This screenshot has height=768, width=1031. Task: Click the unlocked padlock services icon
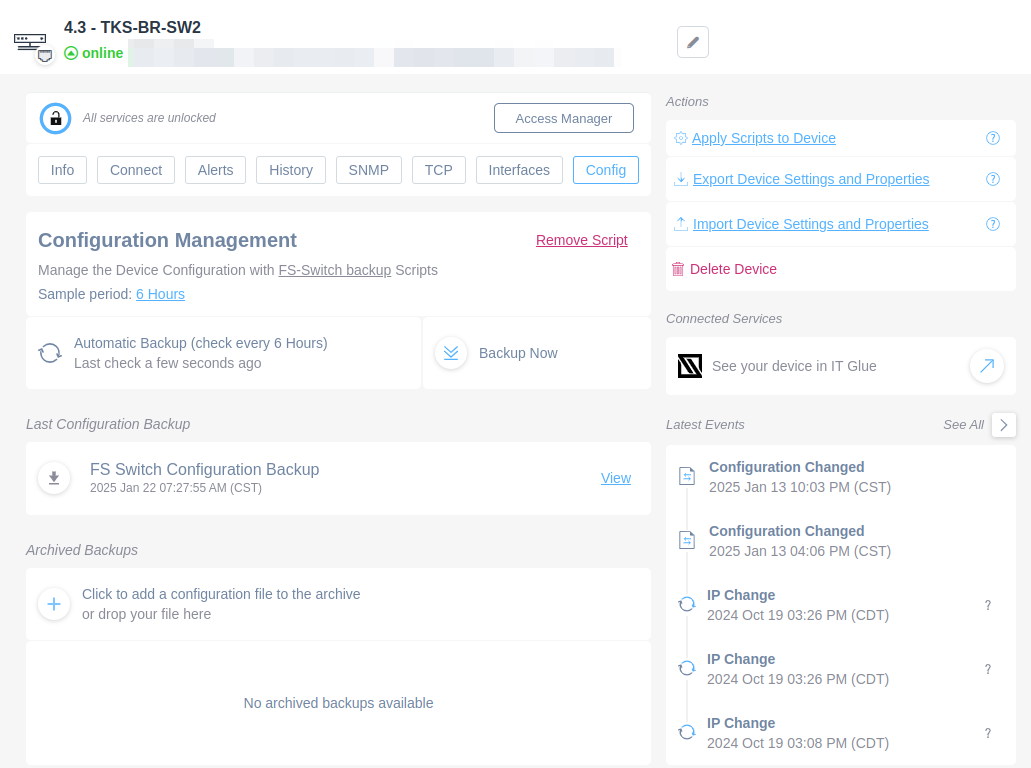[x=56, y=118]
